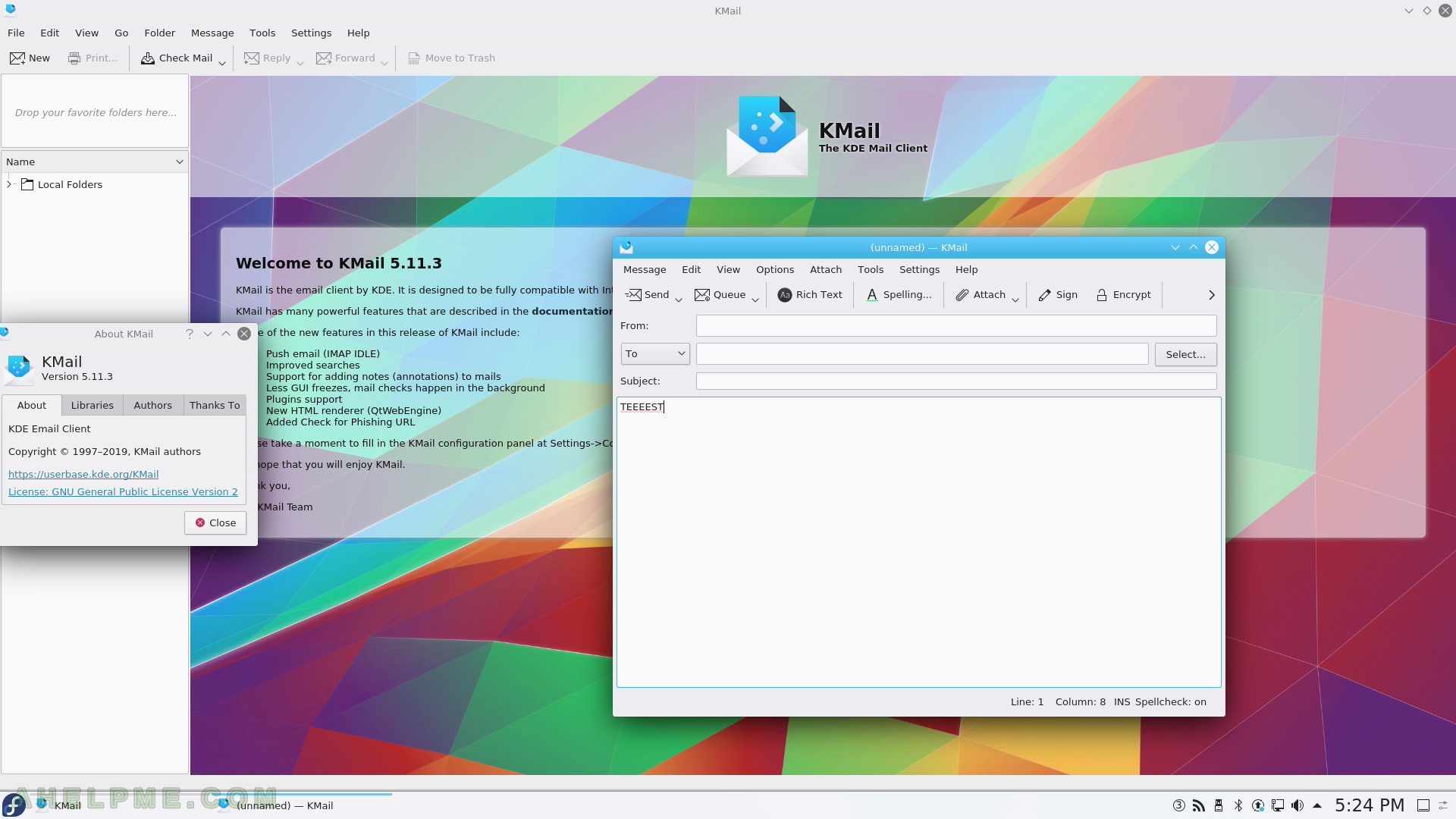Click the Show Desktop panel icon
The width and height of the screenshot is (1456, 819).
(1423, 805)
